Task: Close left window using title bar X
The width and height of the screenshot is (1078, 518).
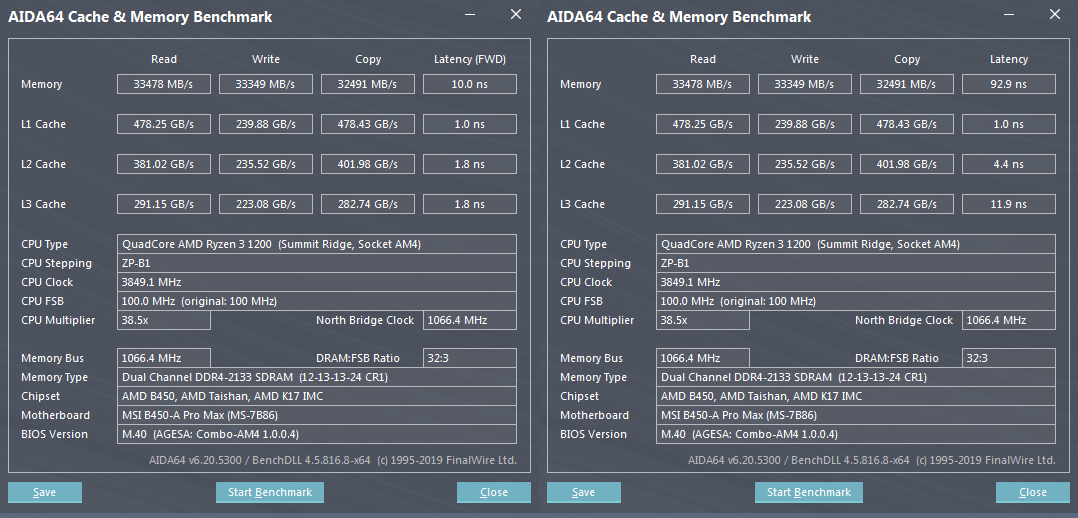Action: point(516,15)
